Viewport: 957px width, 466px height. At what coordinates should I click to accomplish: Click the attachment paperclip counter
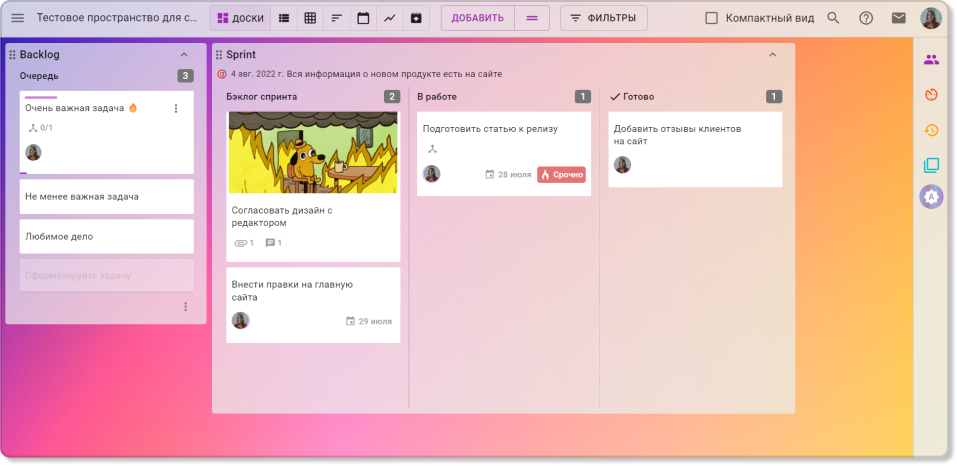[x=244, y=243]
